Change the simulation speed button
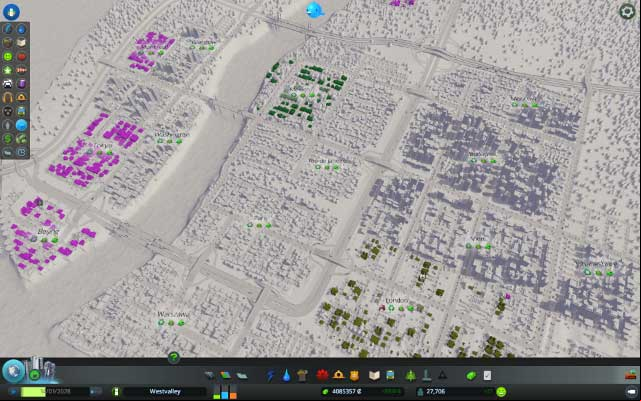 coord(95,392)
